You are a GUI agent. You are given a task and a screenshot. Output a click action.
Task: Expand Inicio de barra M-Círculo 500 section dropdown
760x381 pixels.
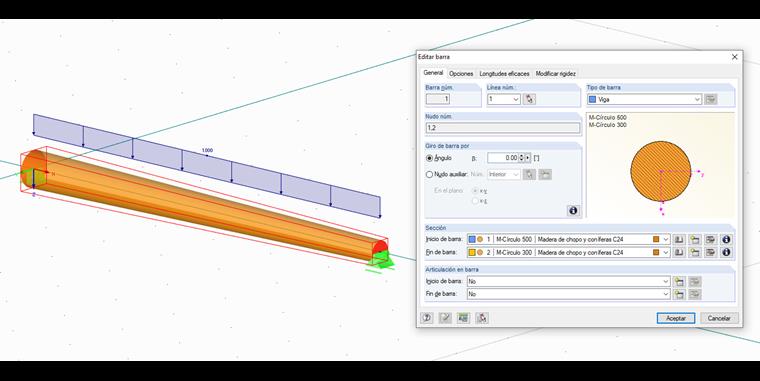click(x=666, y=239)
